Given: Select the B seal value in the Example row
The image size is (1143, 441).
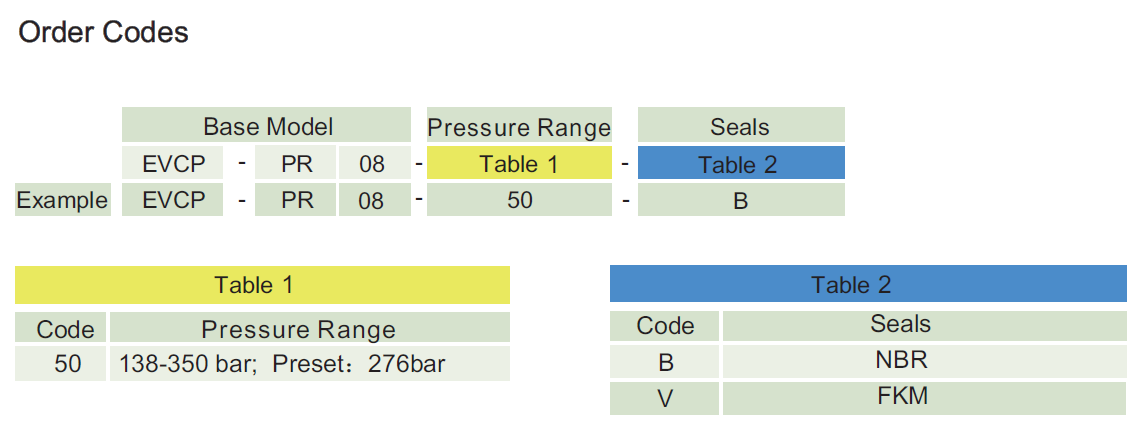Looking at the screenshot, I should [740, 200].
